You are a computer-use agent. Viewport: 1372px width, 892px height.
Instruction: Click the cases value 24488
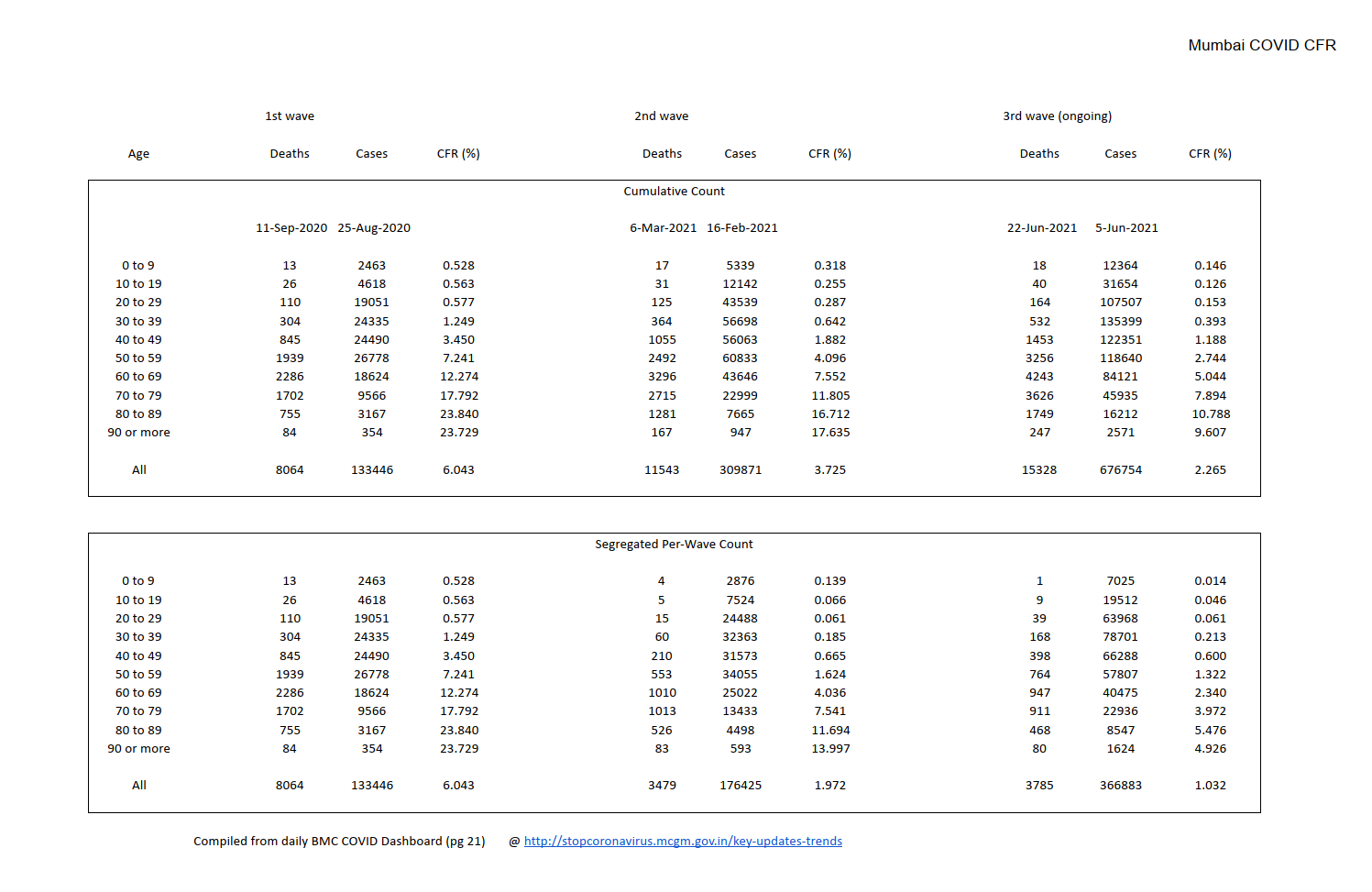(741, 619)
